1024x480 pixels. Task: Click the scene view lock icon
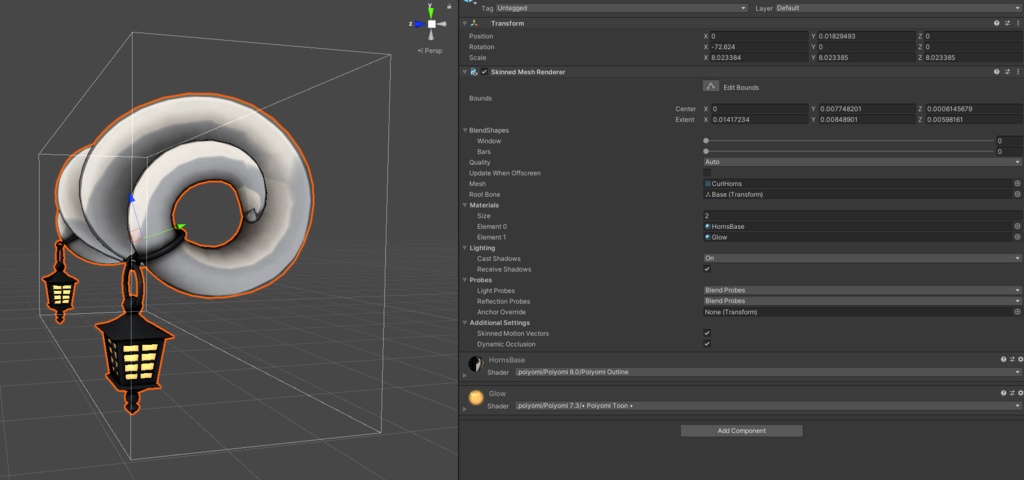[x=449, y=6]
